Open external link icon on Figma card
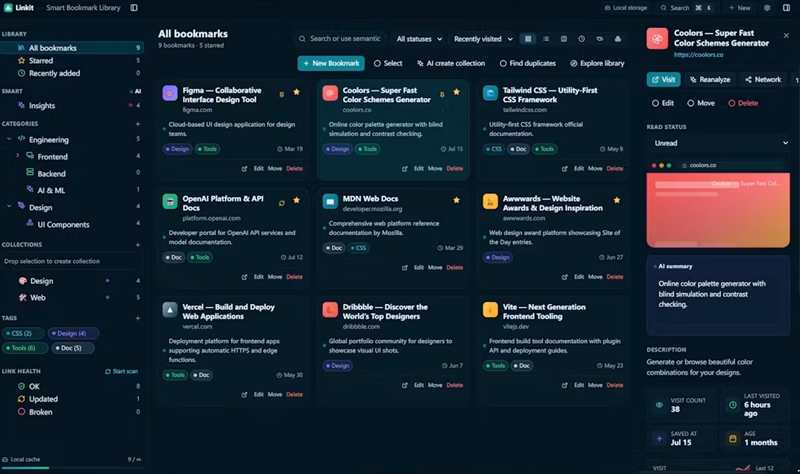The width and height of the screenshot is (800, 474). point(244,168)
